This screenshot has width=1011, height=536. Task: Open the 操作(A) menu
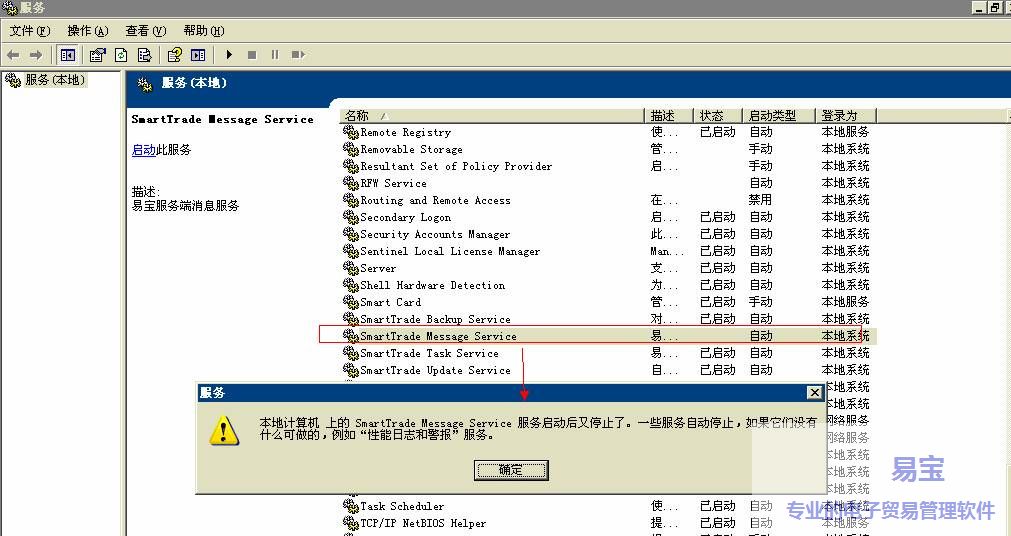click(x=87, y=31)
